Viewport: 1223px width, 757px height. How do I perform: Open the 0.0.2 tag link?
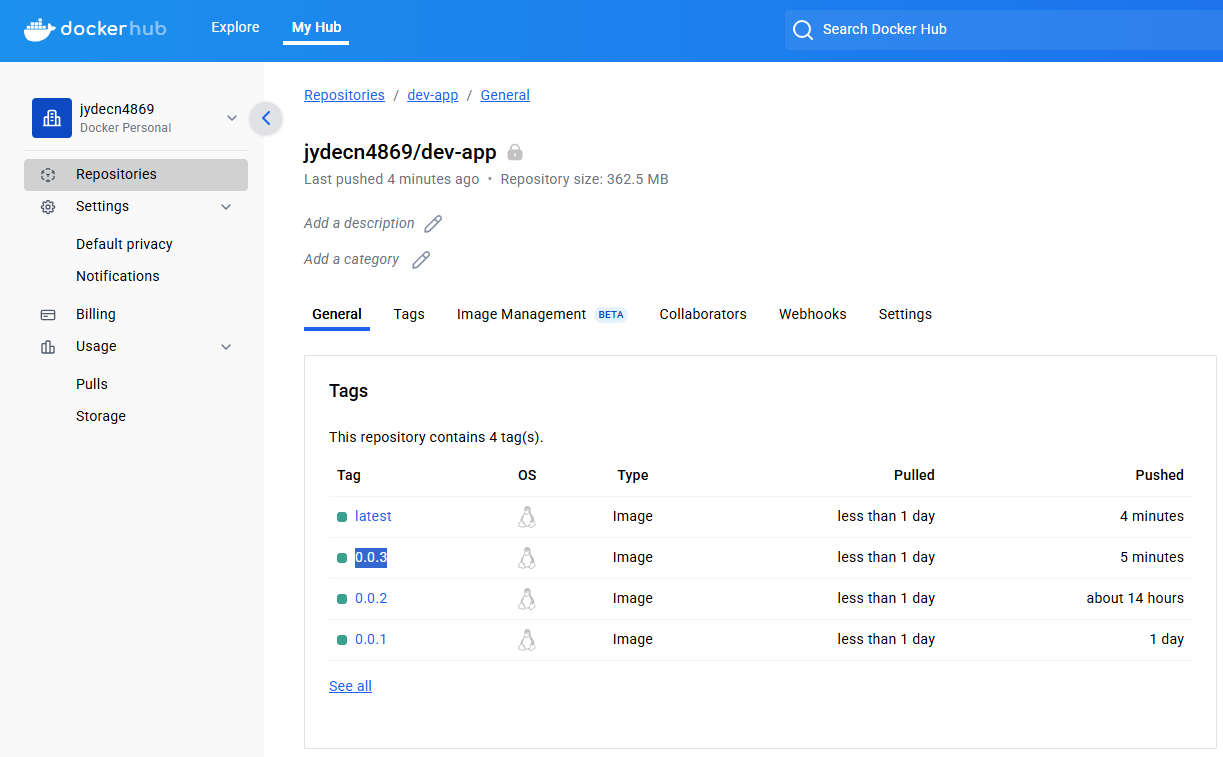[371, 598]
